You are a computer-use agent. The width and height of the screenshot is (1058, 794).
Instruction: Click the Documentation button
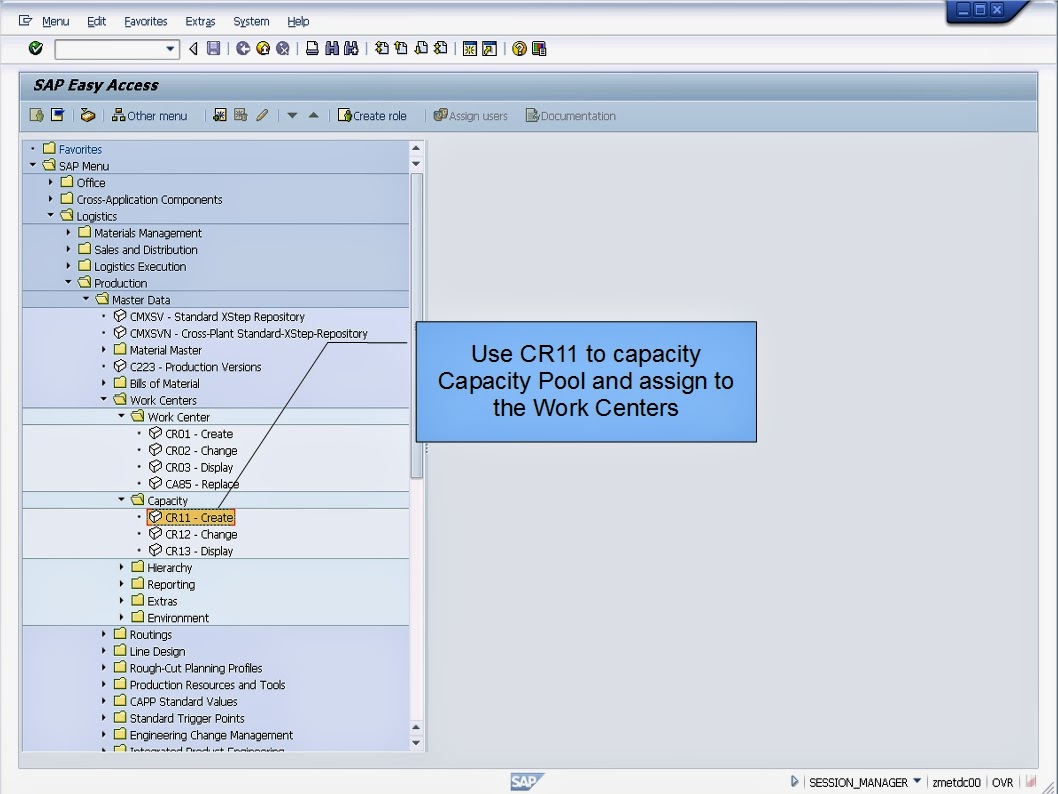pos(570,115)
